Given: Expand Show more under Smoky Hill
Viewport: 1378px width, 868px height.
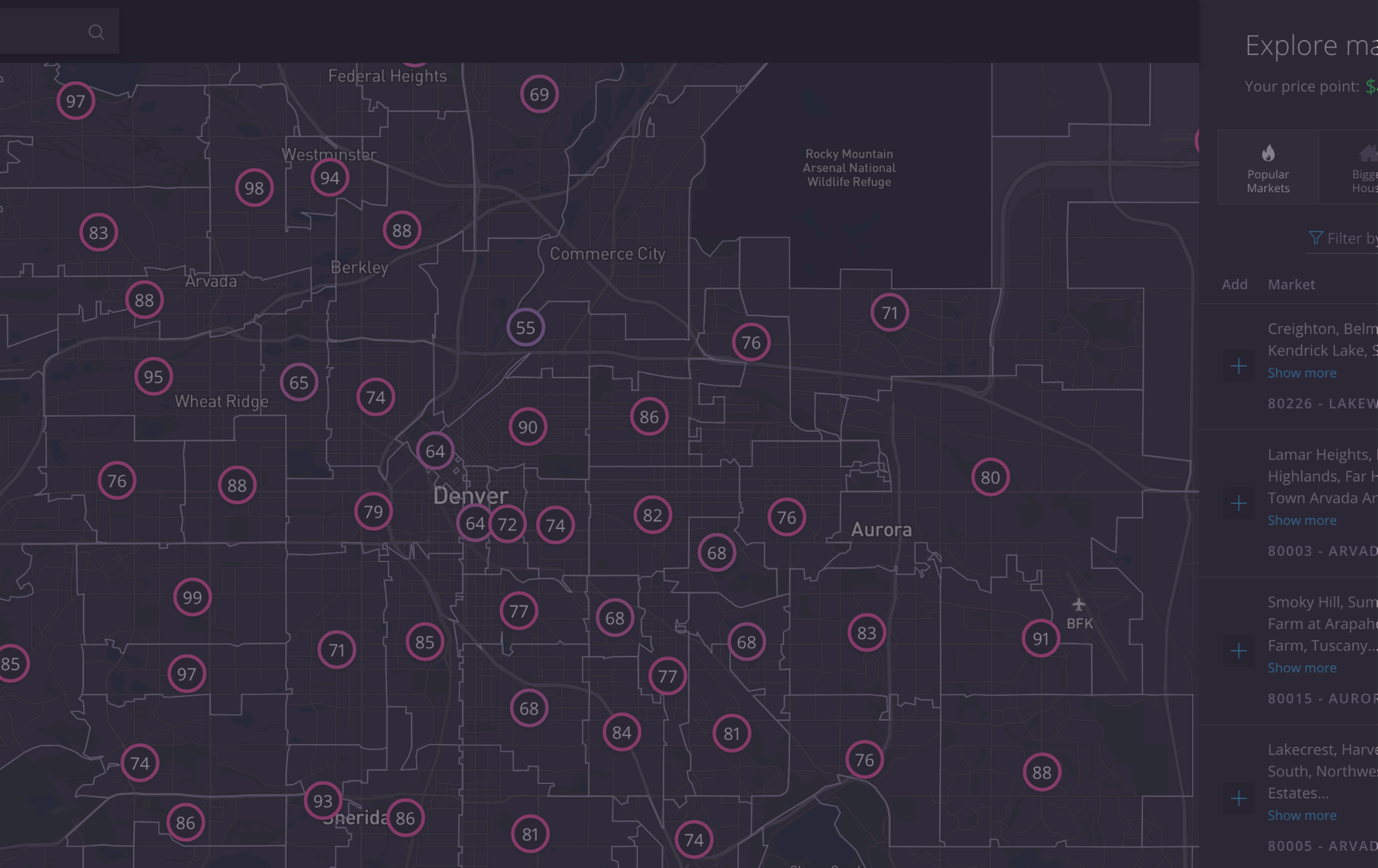Looking at the screenshot, I should pos(1302,668).
